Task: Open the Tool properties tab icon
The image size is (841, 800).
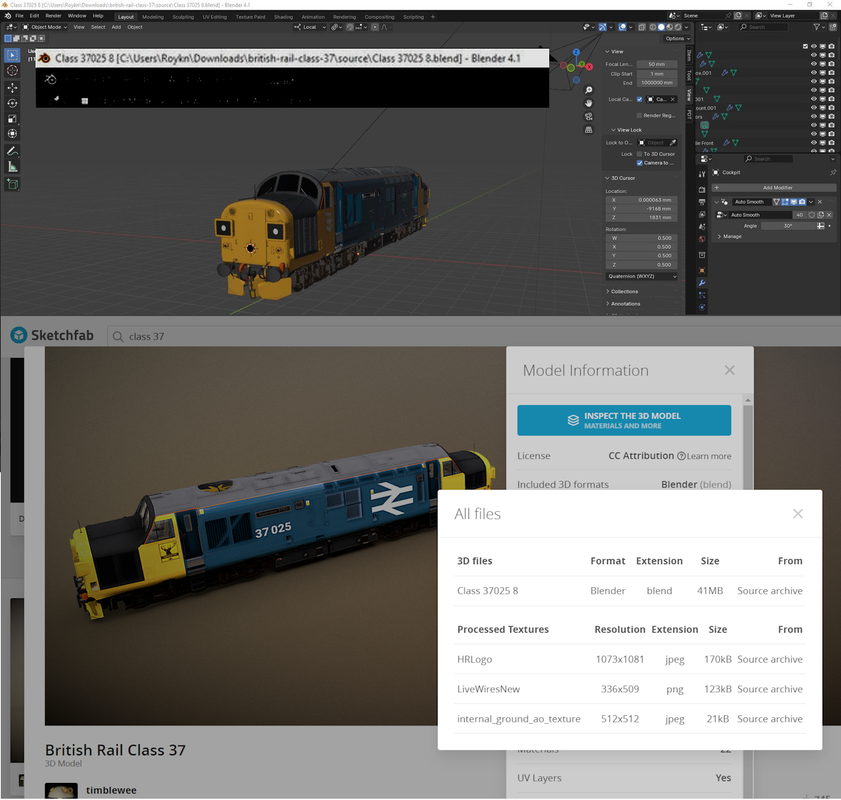Action: click(702, 174)
